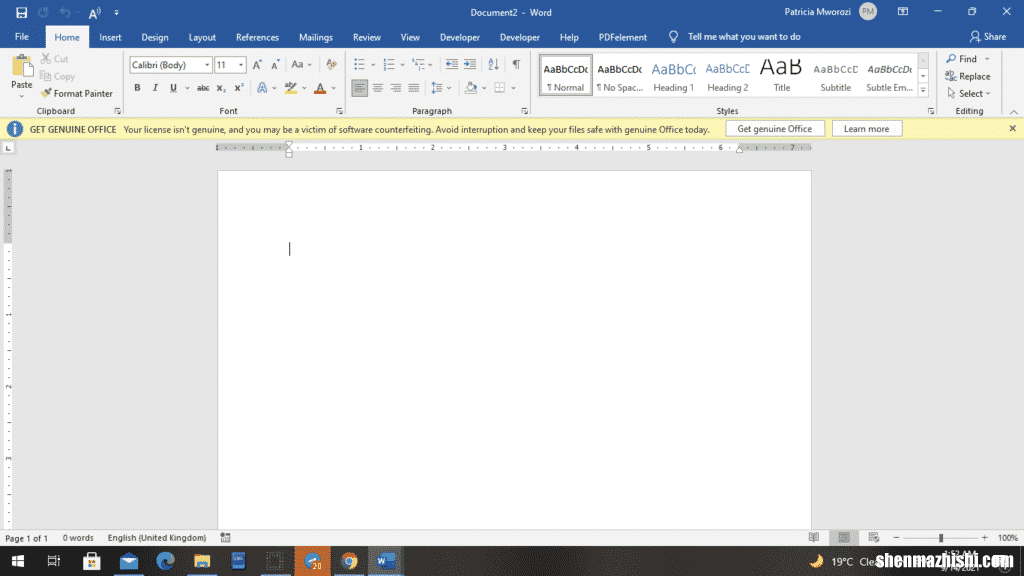Apply the Title style

click(x=782, y=76)
